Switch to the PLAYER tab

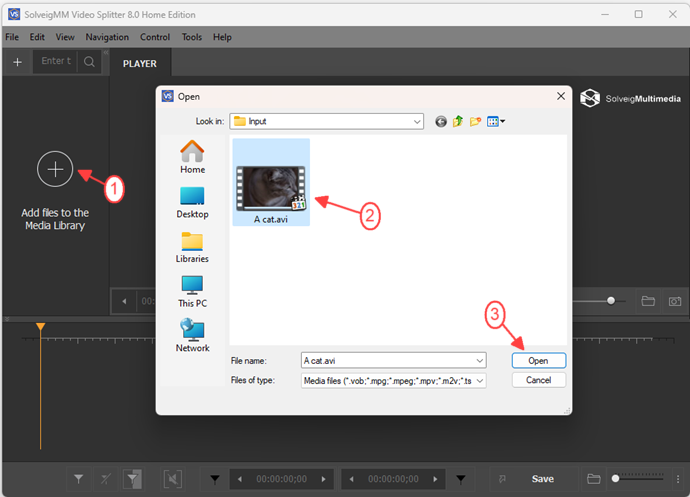(x=140, y=64)
